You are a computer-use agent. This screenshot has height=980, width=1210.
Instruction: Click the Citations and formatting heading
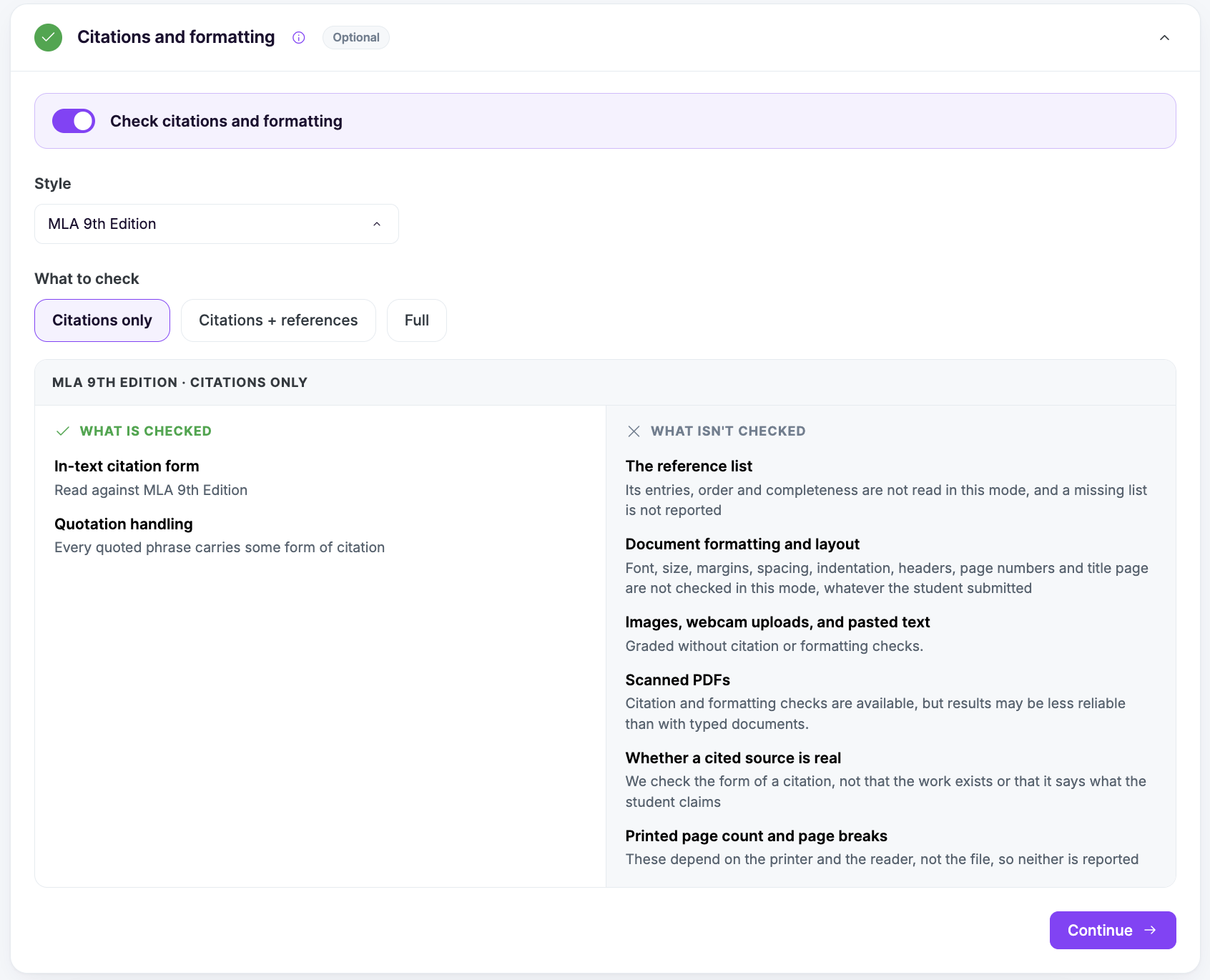point(176,37)
